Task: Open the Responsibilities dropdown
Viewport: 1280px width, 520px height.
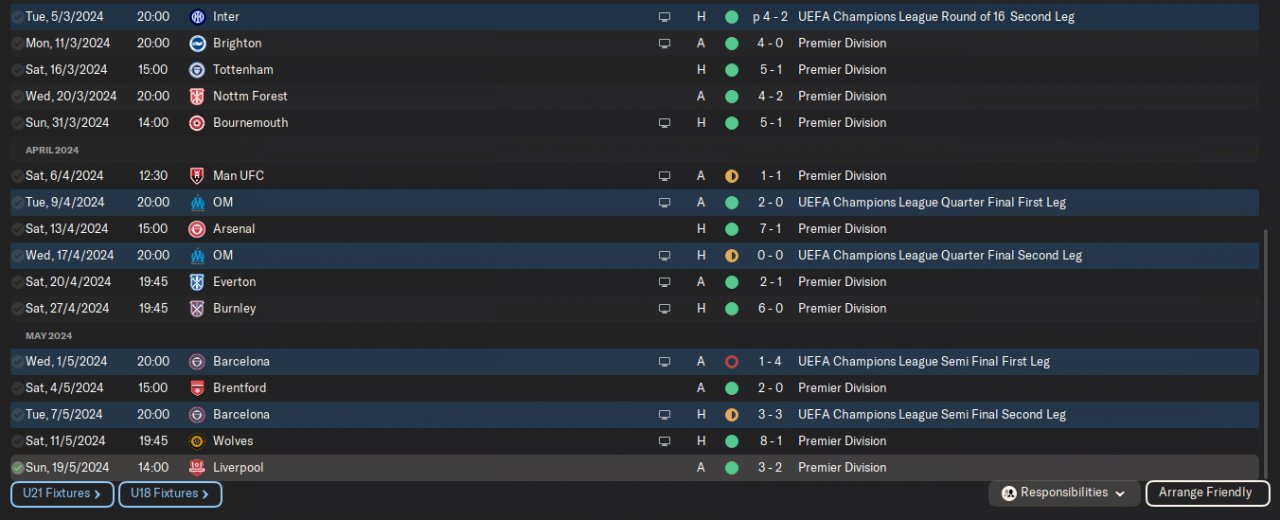Action: tap(1064, 493)
